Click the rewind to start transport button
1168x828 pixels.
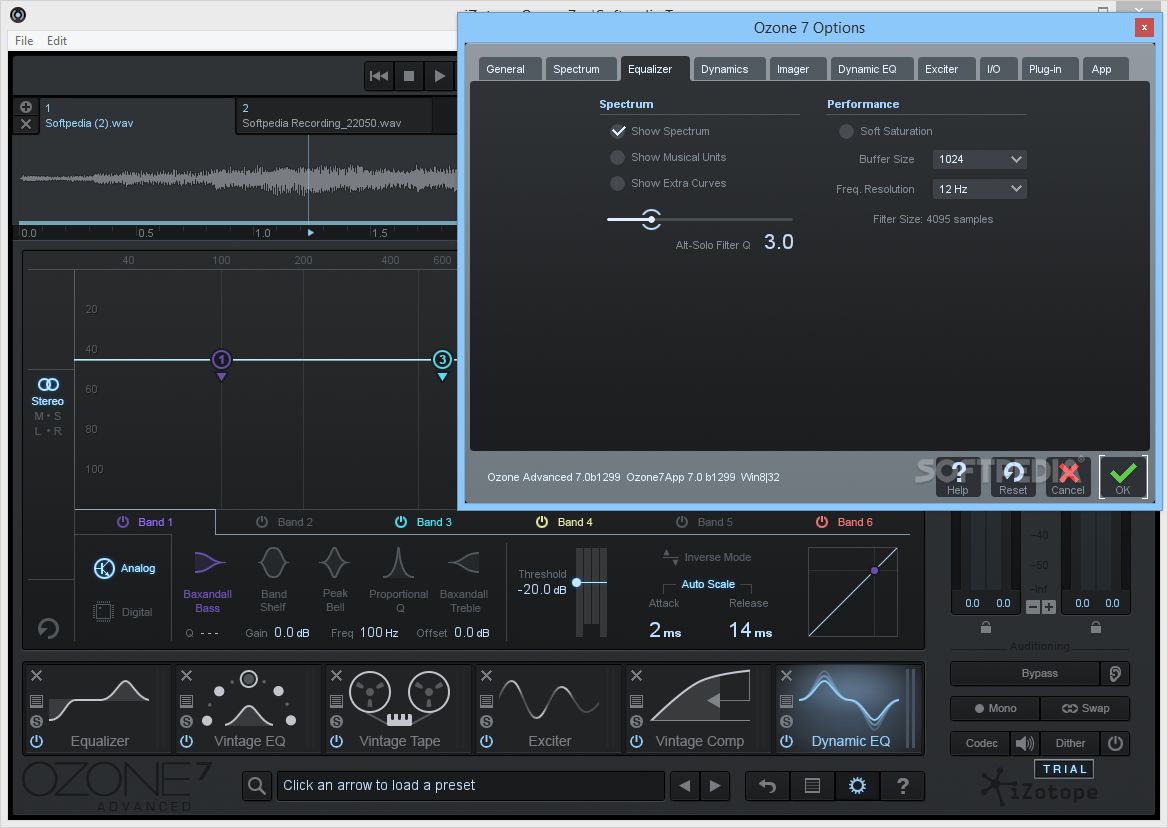378,76
